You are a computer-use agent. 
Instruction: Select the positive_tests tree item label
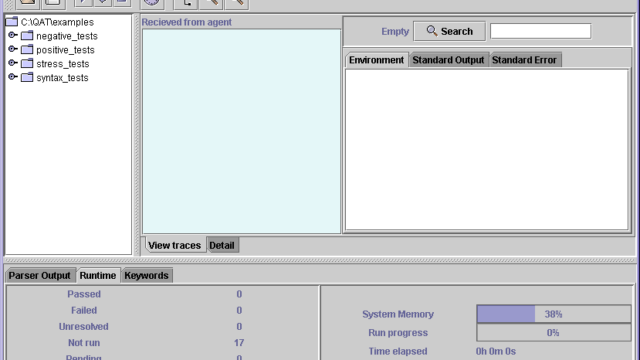click(65, 50)
